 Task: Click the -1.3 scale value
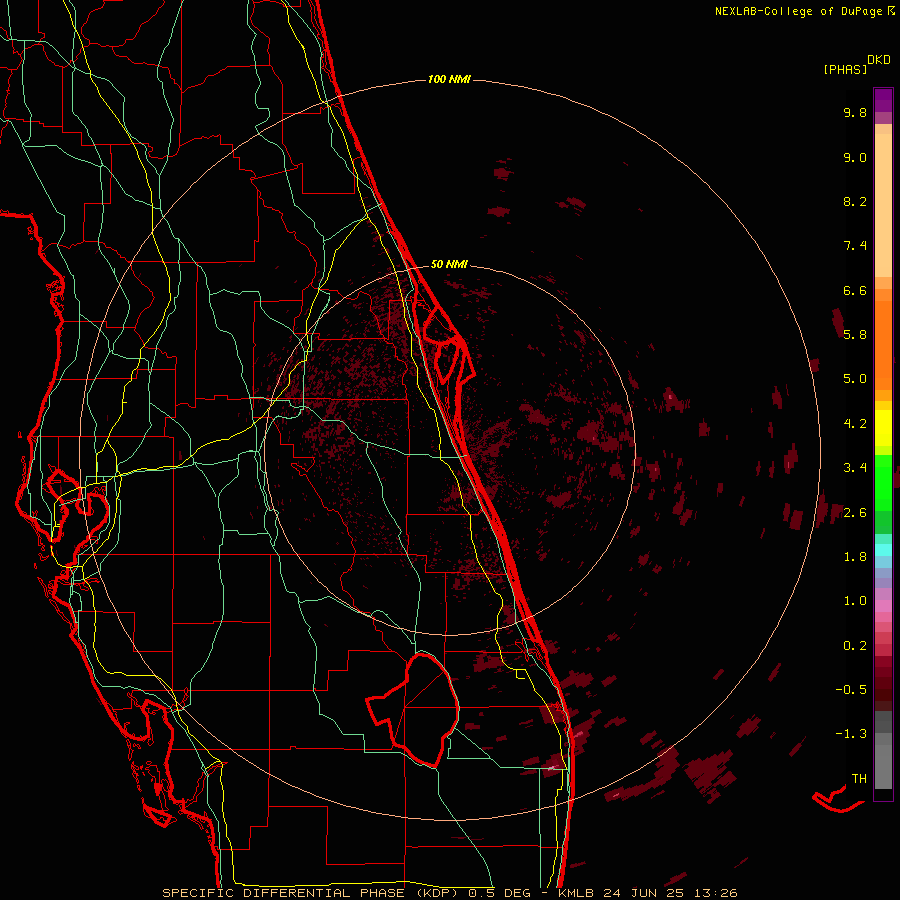851,734
